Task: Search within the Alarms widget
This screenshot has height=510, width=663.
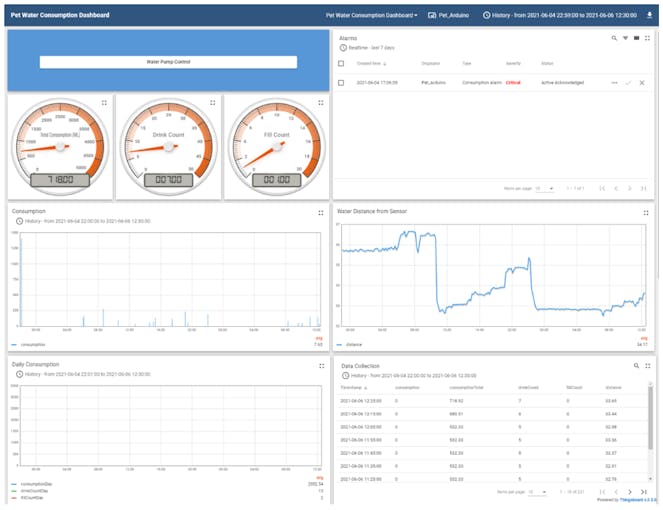Action: [x=614, y=38]
